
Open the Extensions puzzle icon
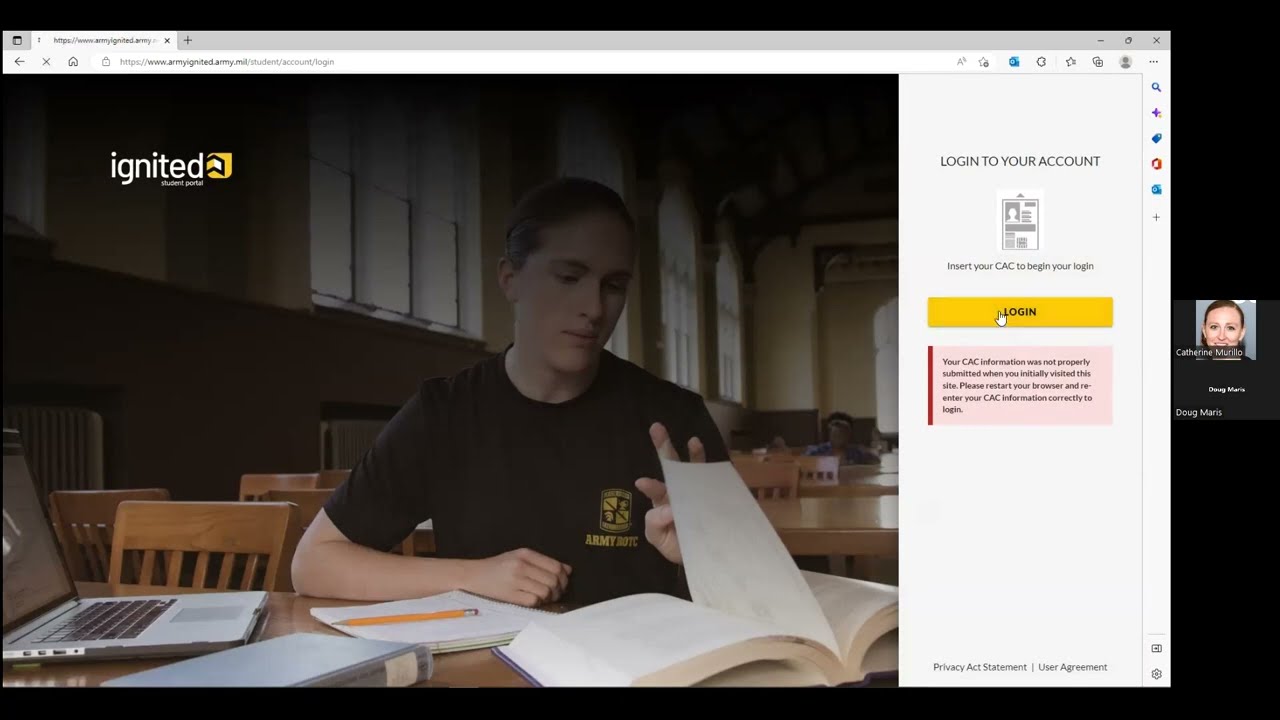tap(1041, 62)
